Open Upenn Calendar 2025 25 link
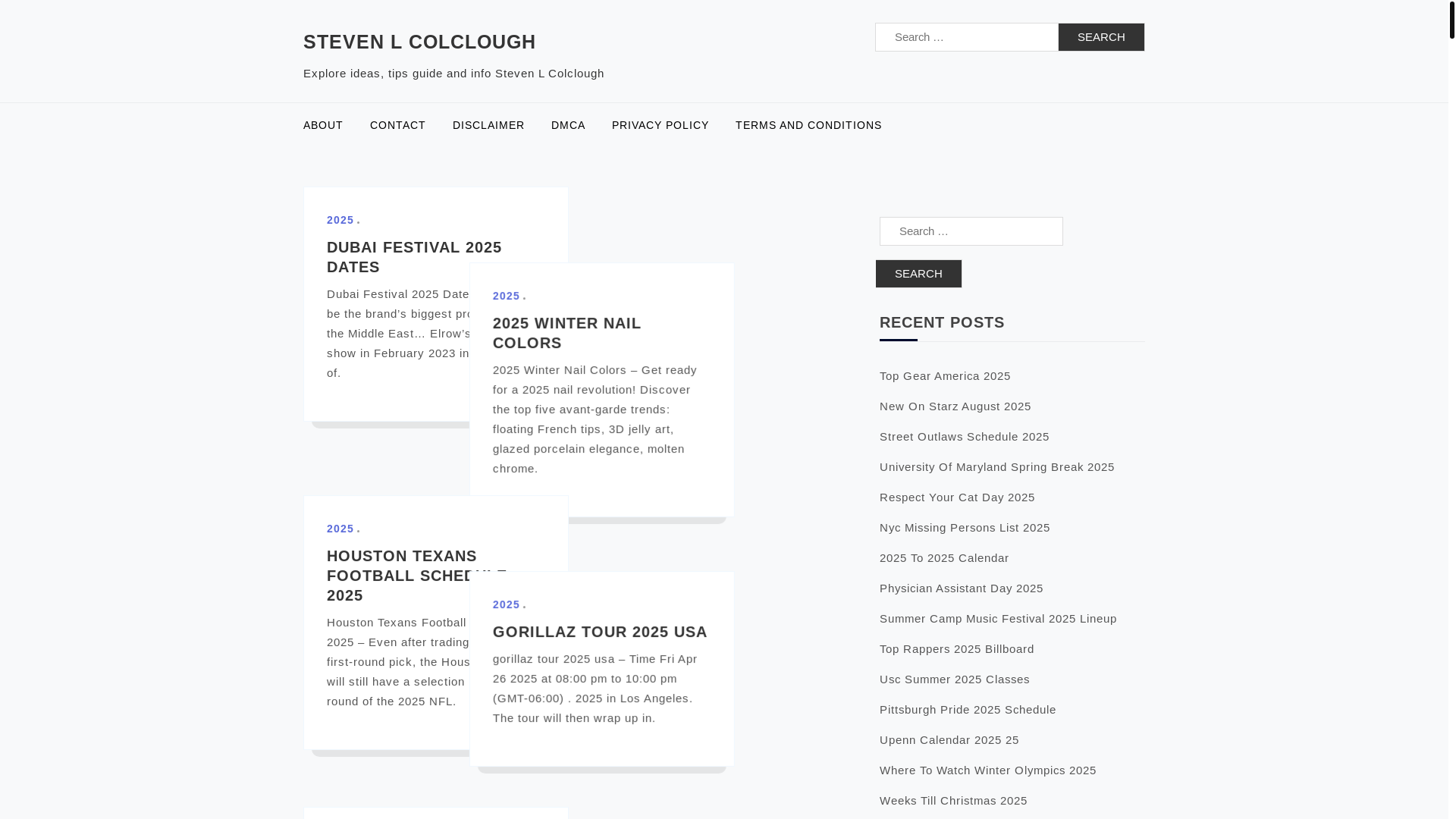The width and height of the screenshot is (1456, 819). point(949,740)
